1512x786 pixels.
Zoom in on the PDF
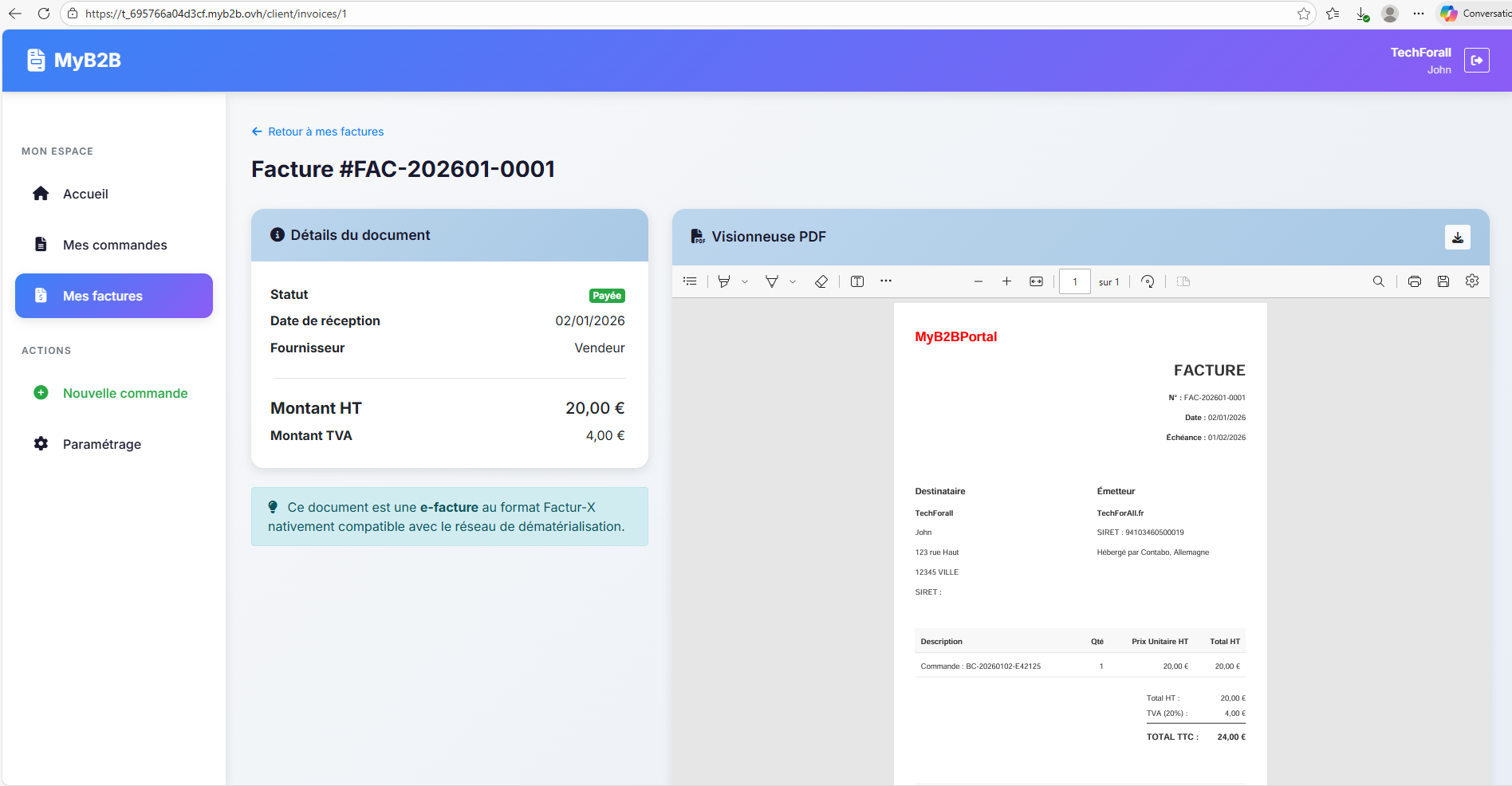click(1006, 281)
